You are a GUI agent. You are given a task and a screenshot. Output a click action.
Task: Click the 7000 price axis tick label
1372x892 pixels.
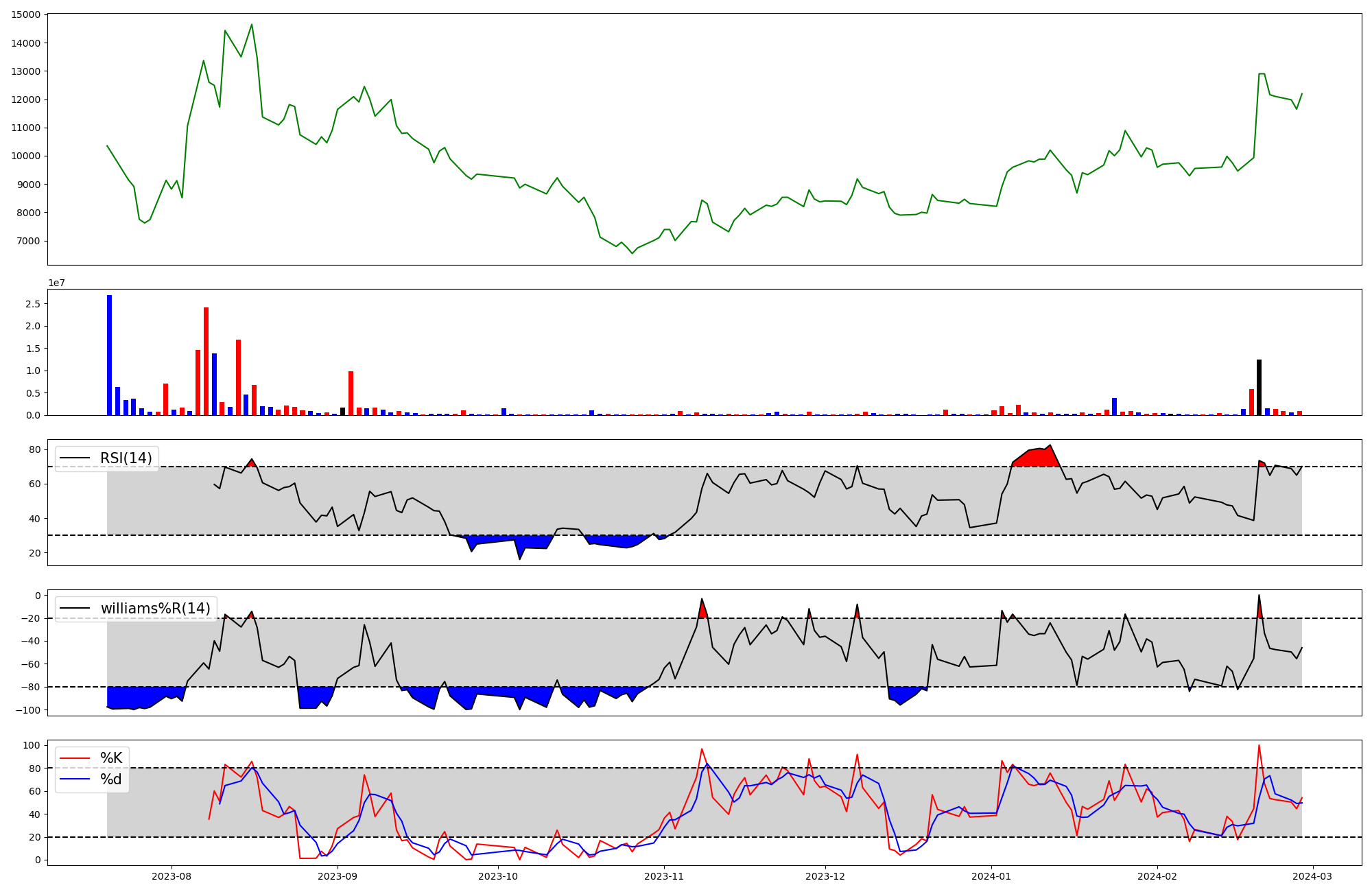[29, 241]
